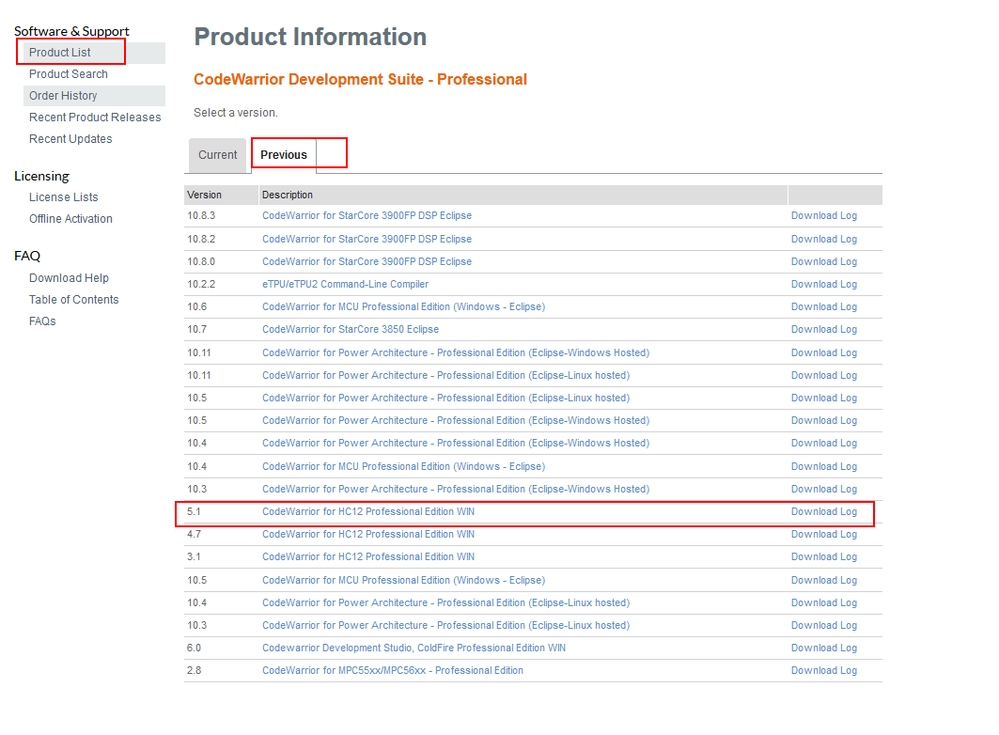Viewport: 999px width, 735px height.
Task: Click Download Log for version 10.8.3
Action: pyautogui.click(x=823, y=216)
